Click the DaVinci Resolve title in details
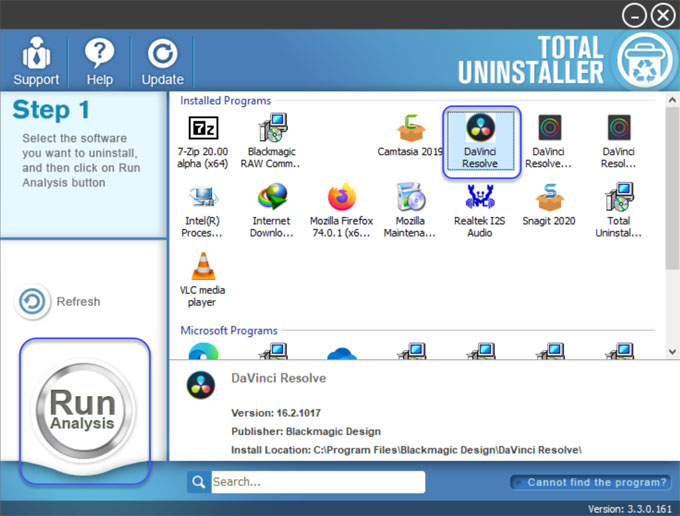Screen dimensions: 680x516 (x=278, y=378)
